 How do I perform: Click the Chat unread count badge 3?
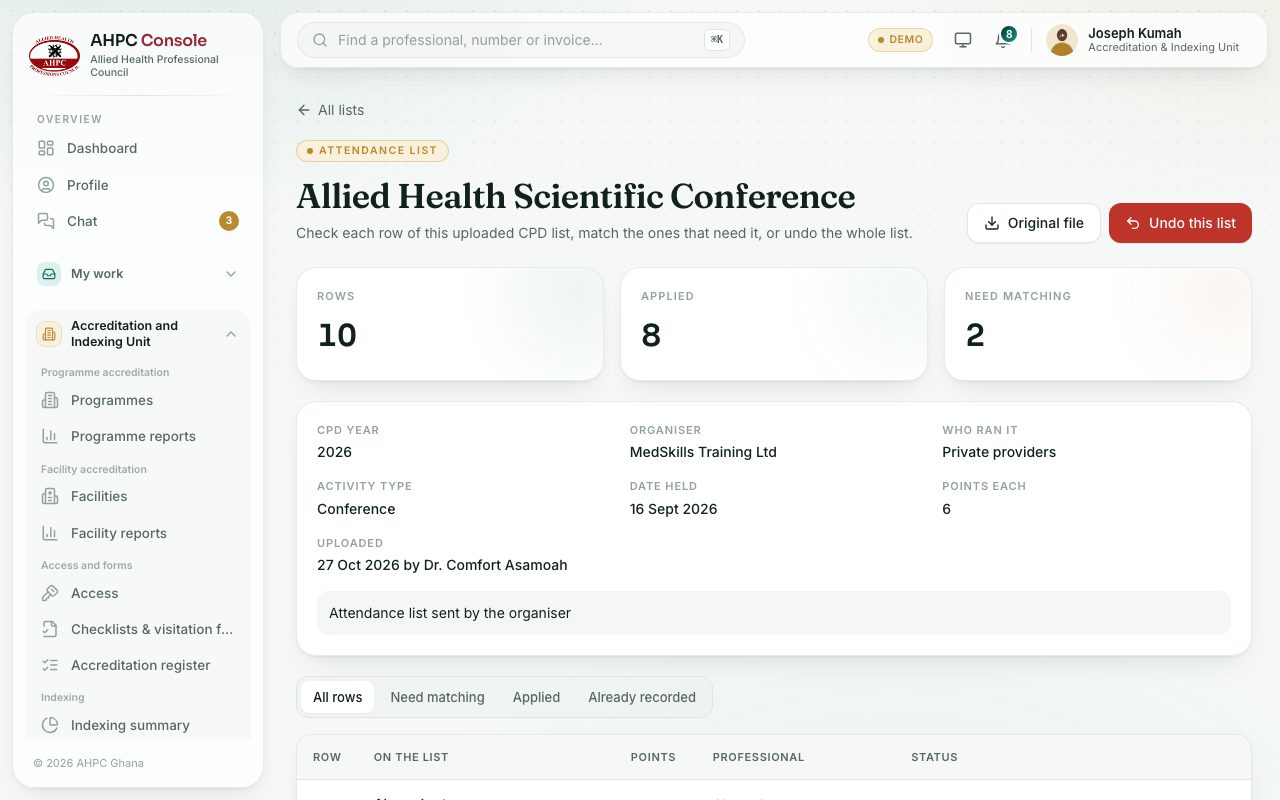[229, 221]
